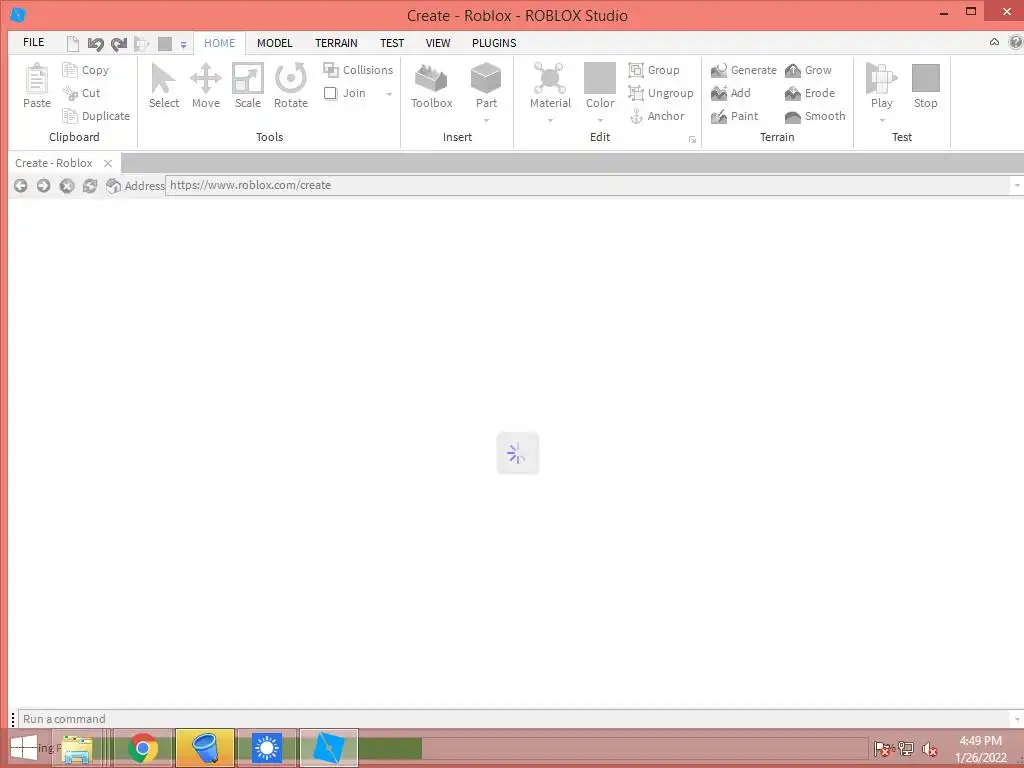Collapse the ribbon with the top-right arrow
This screenshot has height=768, width=1024.
pyautogui.click(x=994, y=42)
